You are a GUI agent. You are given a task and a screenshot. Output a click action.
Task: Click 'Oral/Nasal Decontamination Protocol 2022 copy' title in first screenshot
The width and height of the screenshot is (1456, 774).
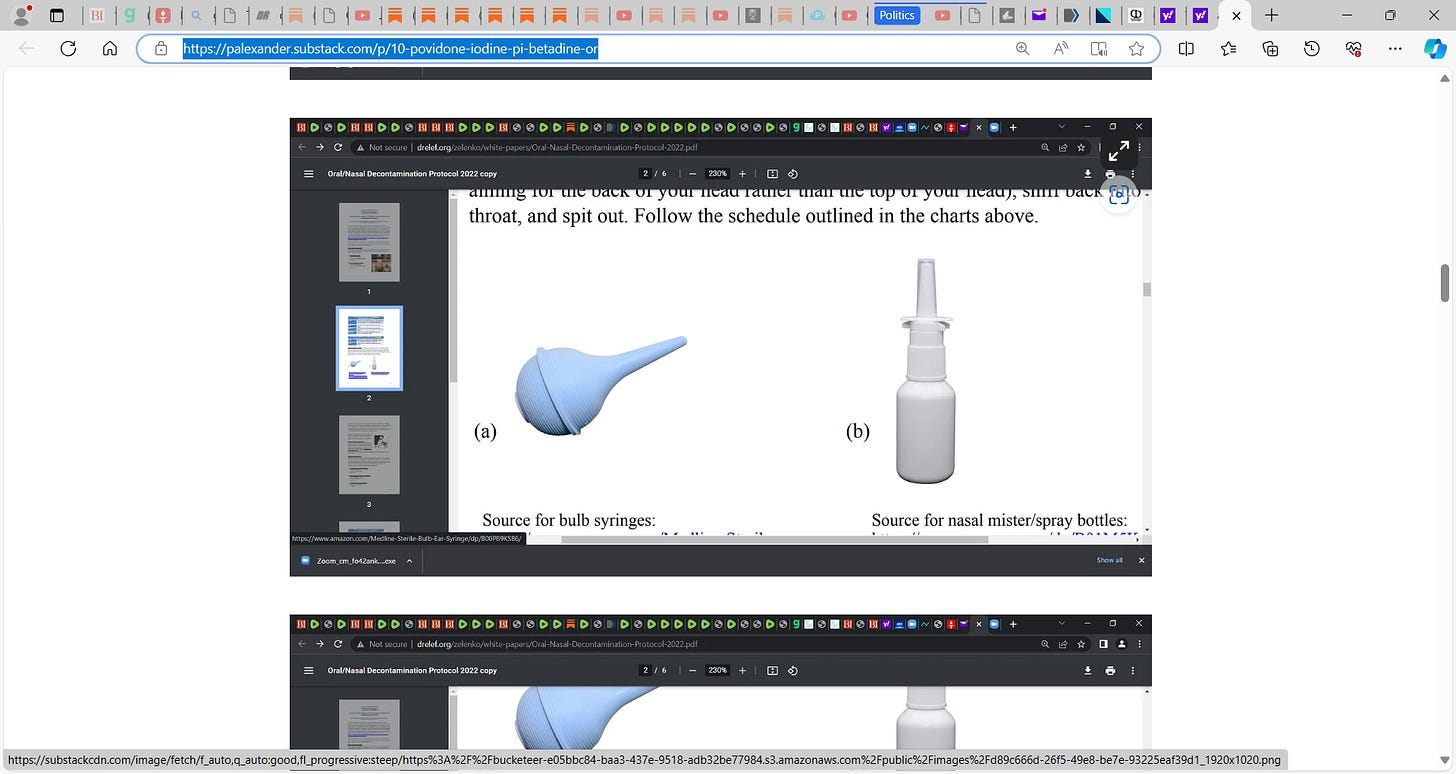click(412, 173)
